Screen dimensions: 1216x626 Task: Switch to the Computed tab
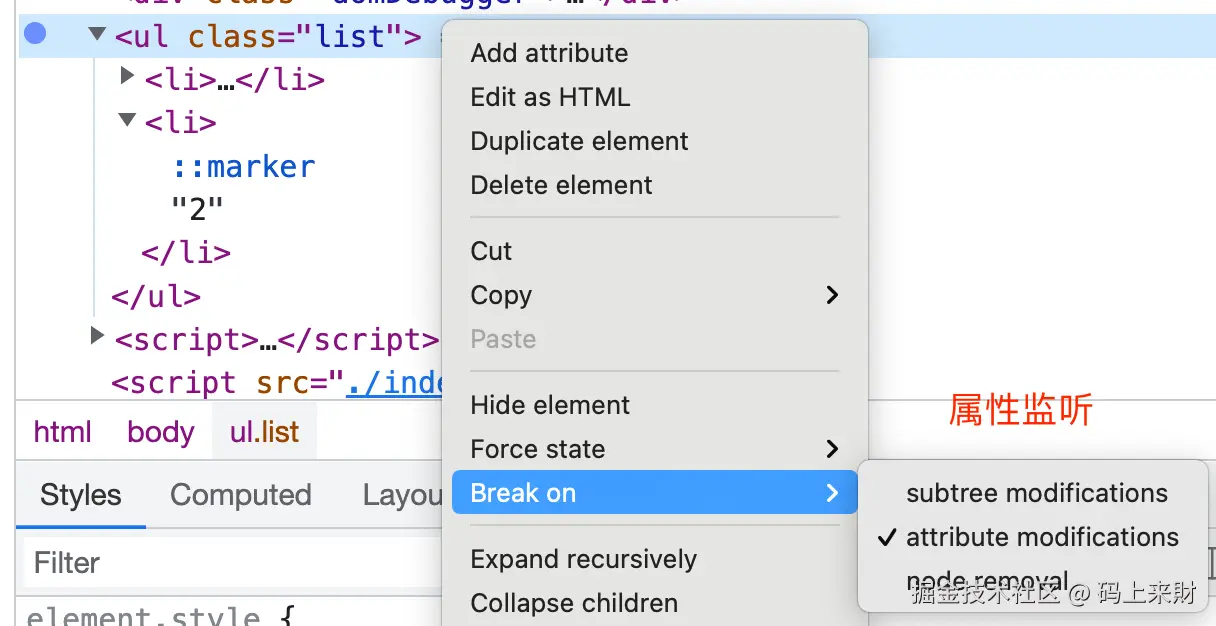point(240,495)
